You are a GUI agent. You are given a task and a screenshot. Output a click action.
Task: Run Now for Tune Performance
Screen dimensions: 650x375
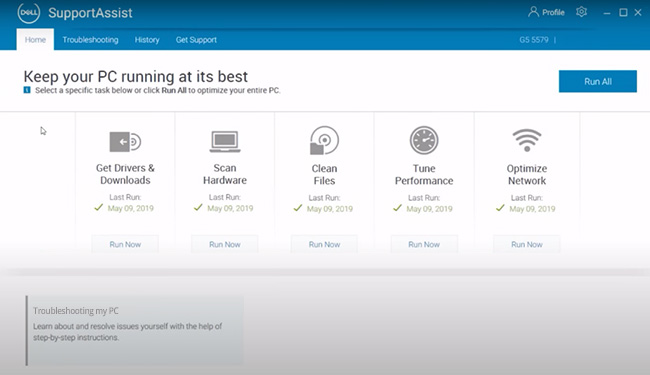[x=424, y=244]
